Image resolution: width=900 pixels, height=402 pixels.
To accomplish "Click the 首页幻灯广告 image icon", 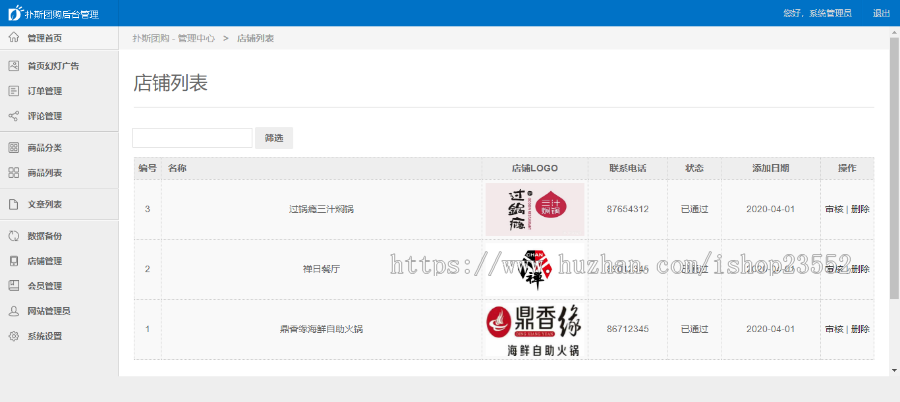I will click(x=14, y=66).
